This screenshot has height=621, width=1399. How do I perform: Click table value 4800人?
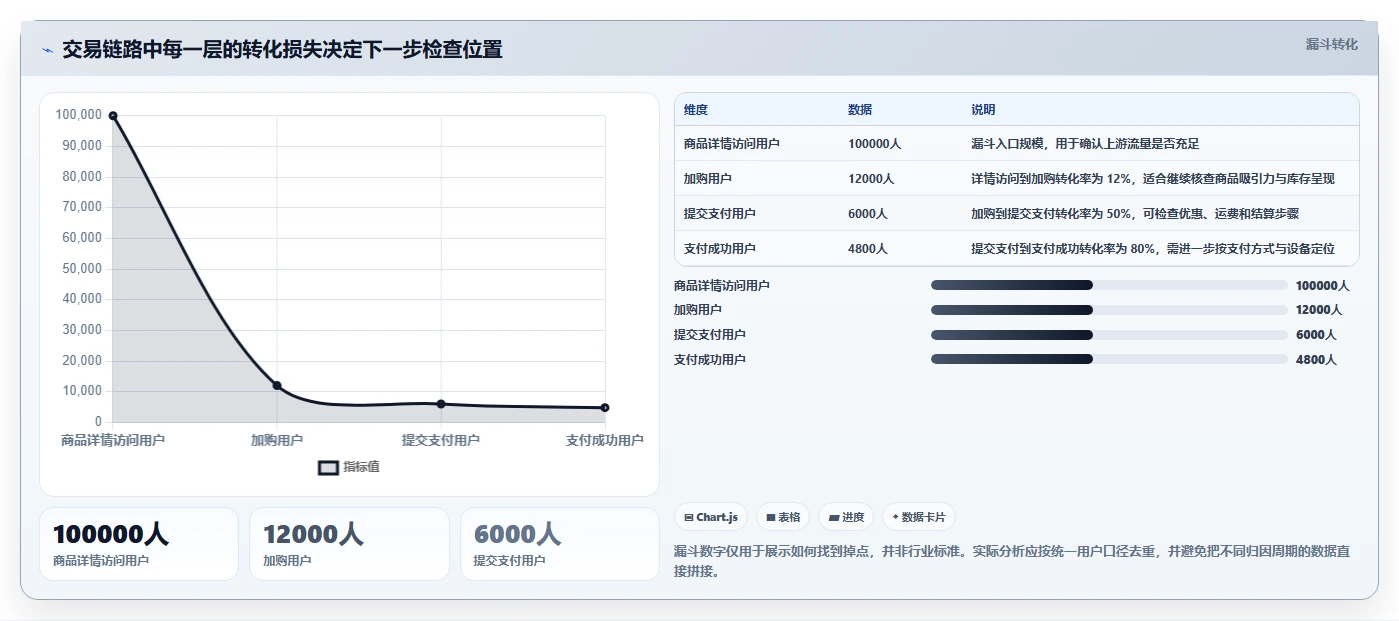pyautogui.click(x=868, y=249)
